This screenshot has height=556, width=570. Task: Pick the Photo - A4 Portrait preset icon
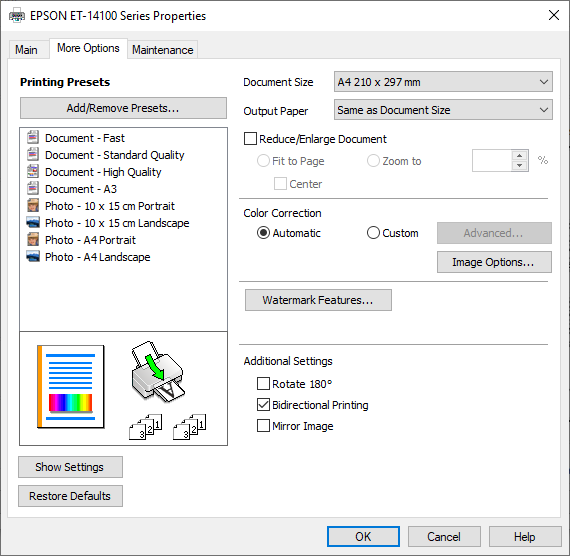point(33,240)
